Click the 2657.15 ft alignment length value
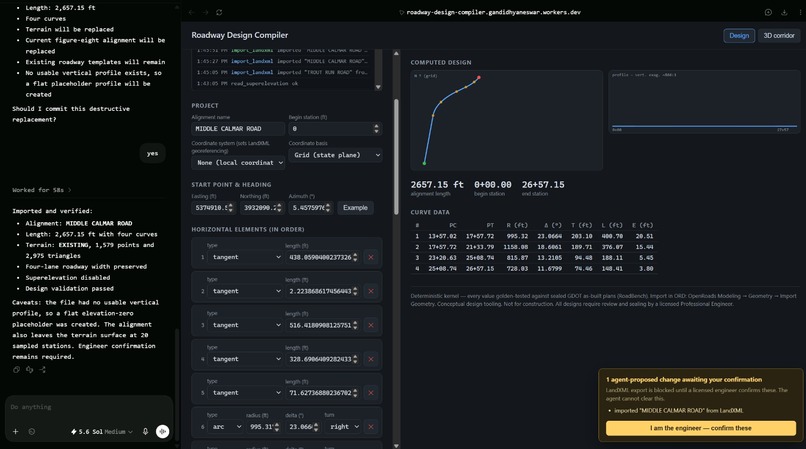Viewport: 806px width, 449px height. (x=437, y=185)
